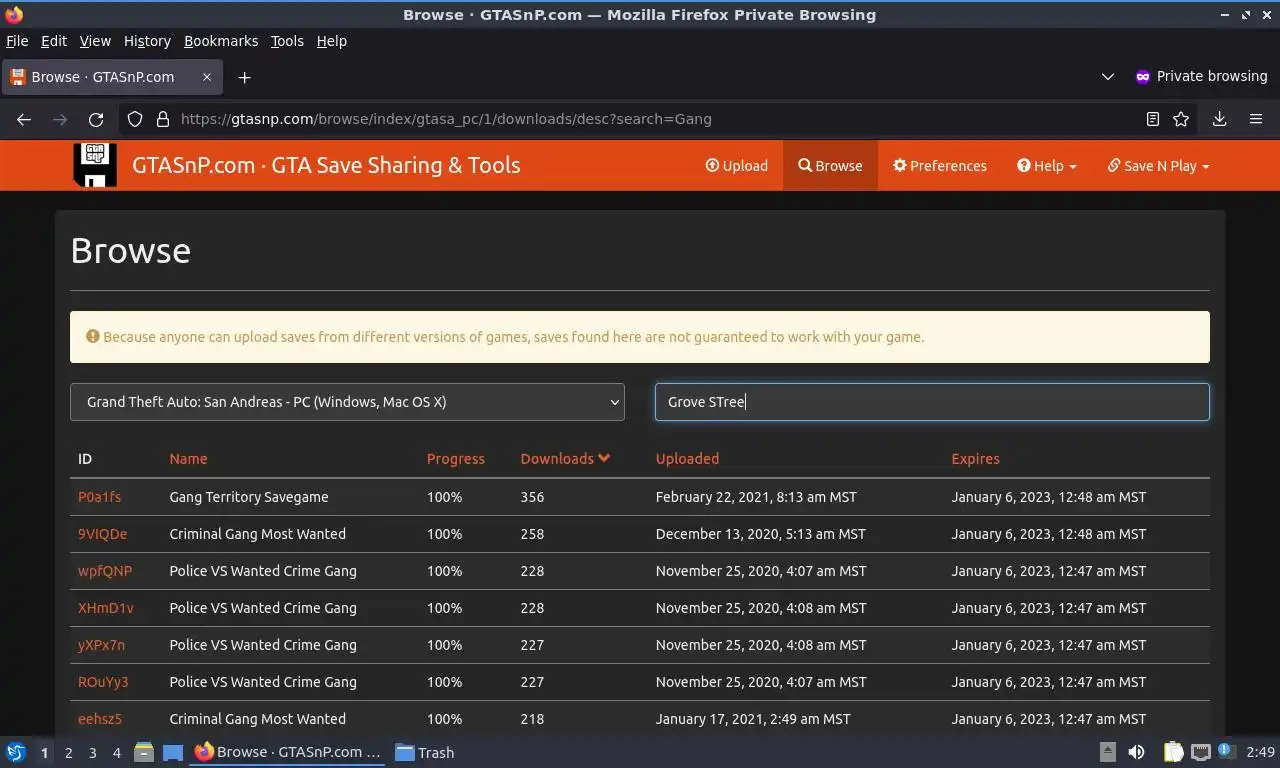Switch to workspace 2
Image resolution: width=1280 pixels, height=768 pixels.
click(68, 753)
